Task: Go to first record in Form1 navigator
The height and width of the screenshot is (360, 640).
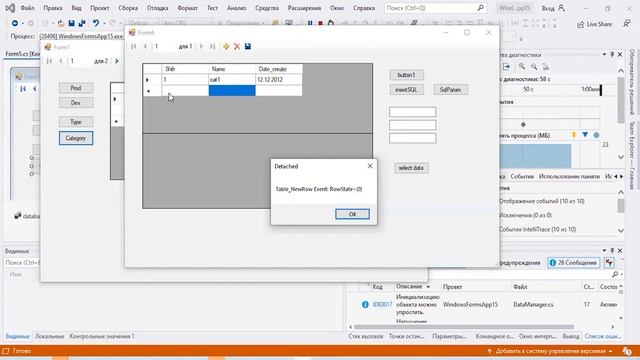Action: [49, 61]
